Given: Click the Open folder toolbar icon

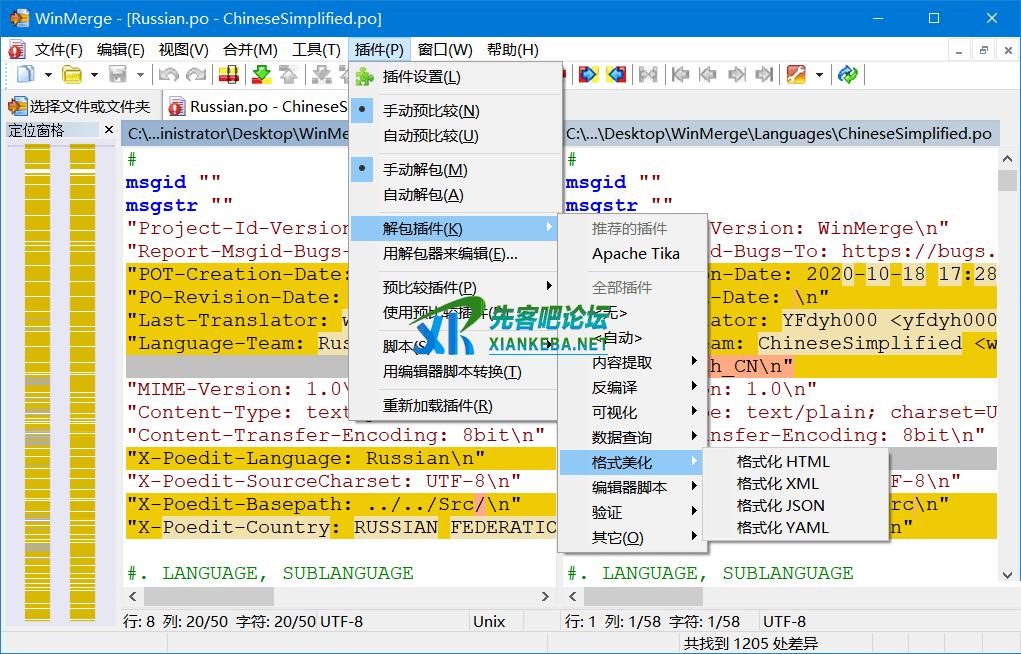Looking at the screenshot, I should 72,74.
